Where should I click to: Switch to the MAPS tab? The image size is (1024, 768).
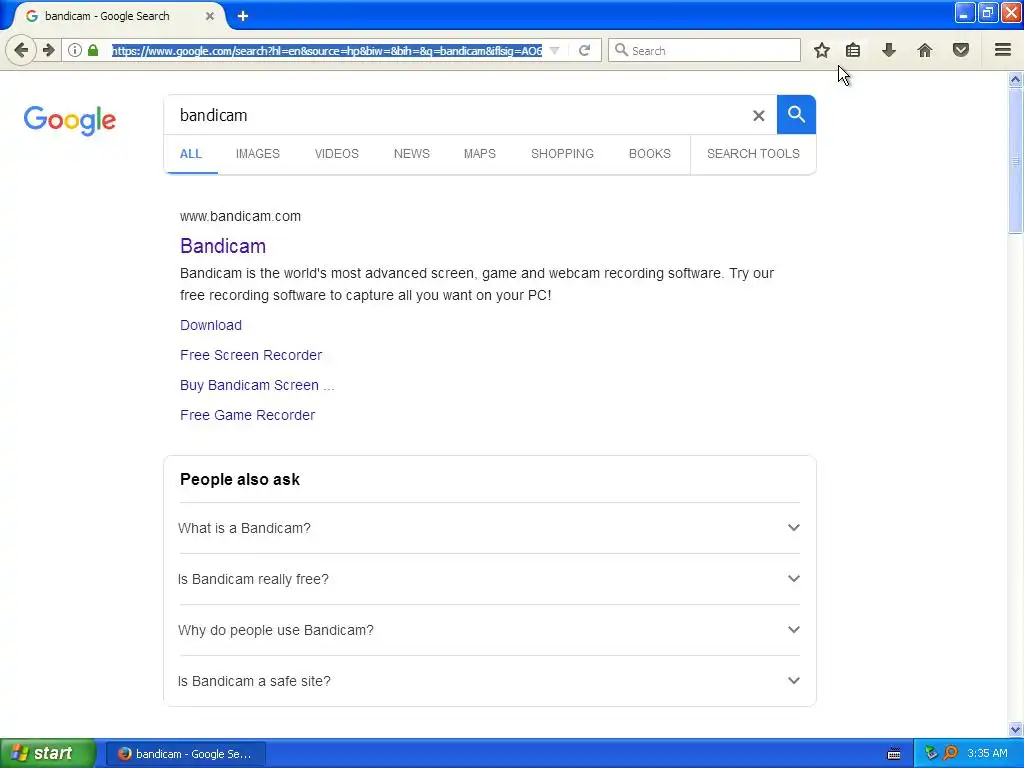coord(479,153)
